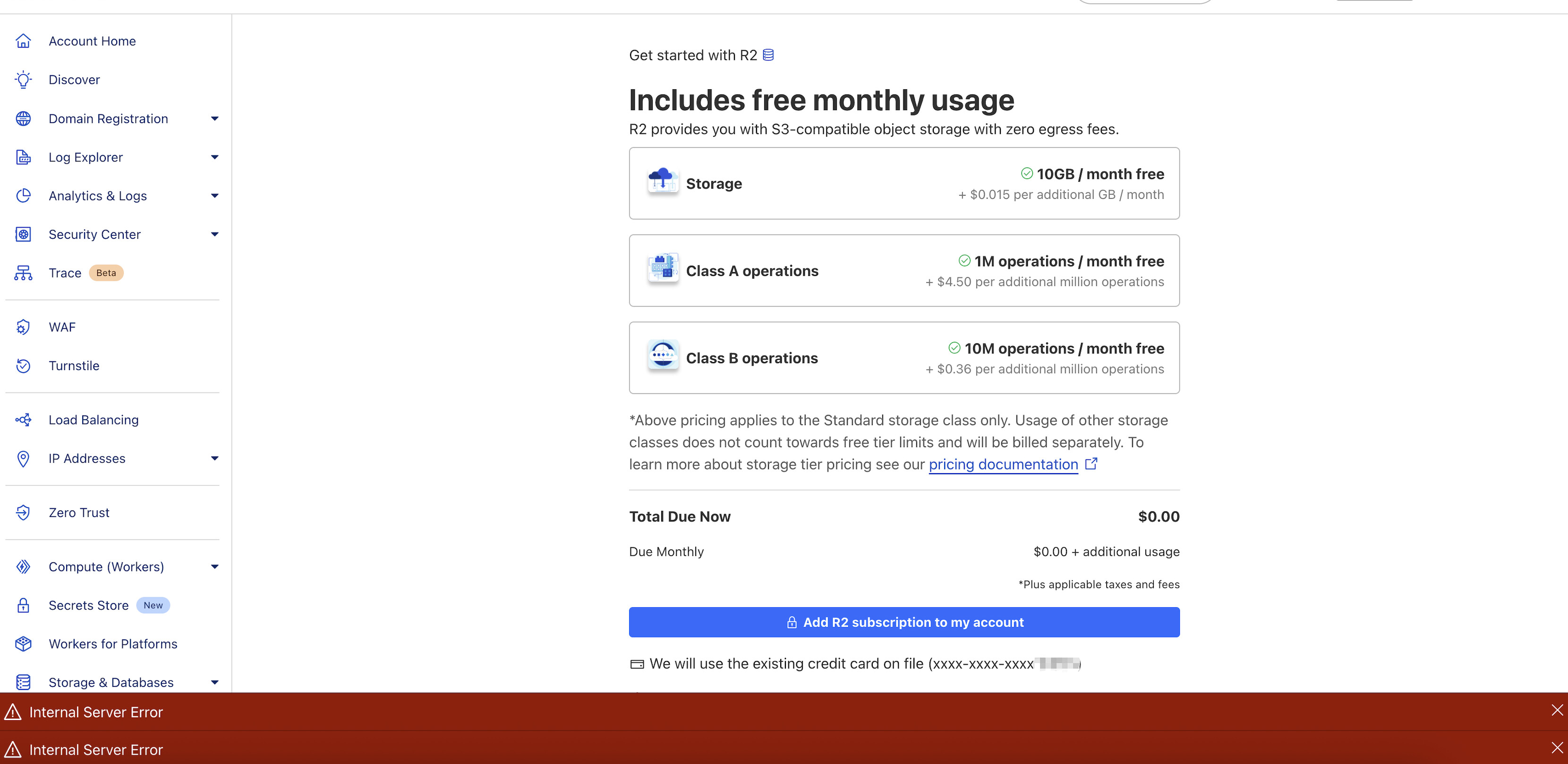Dismiss the first Internal Server Error banner
This screenshot has height=764, width=1568.
click(1557, 710)
